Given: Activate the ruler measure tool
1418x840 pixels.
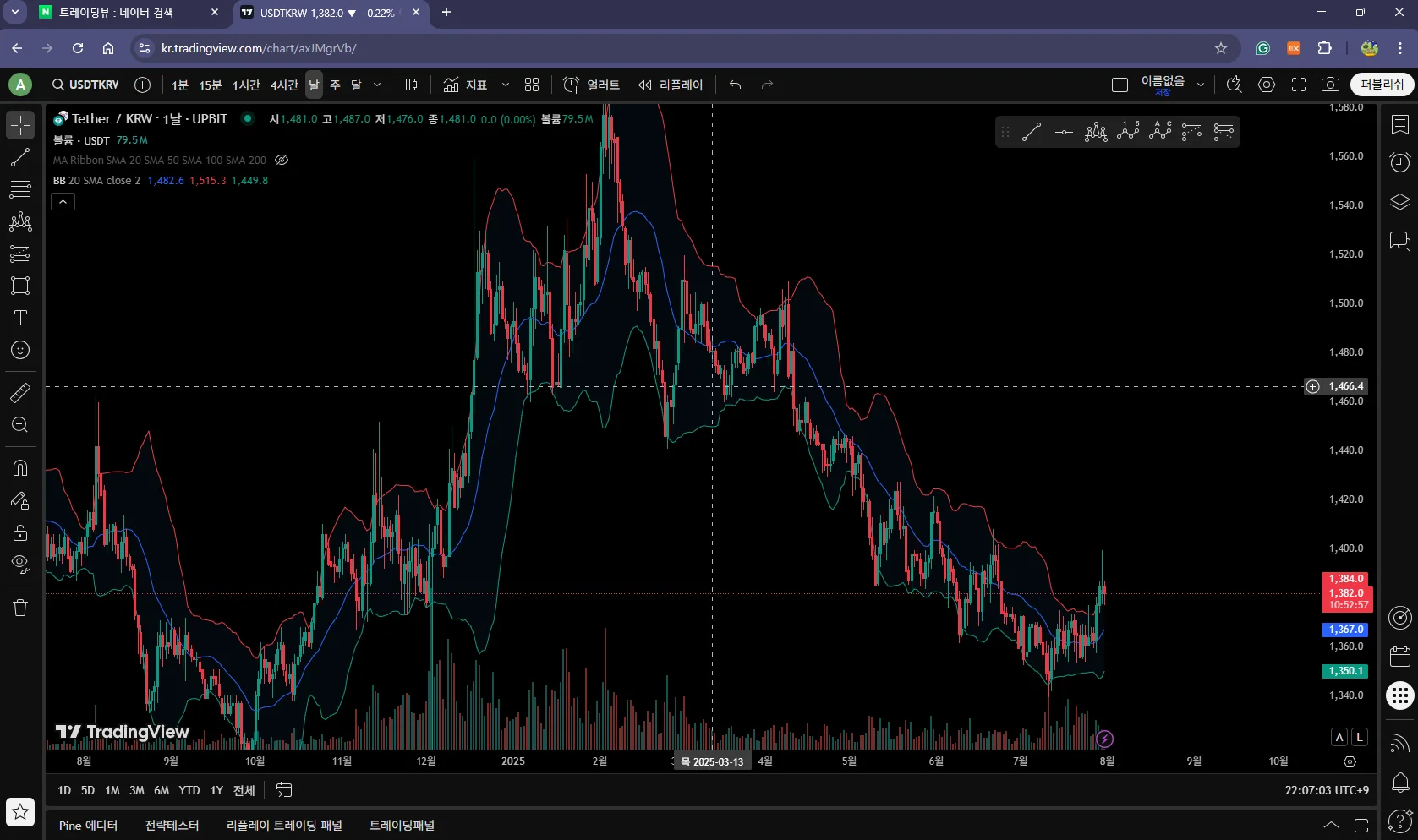Looking at the screenshot, I should 20,393.
